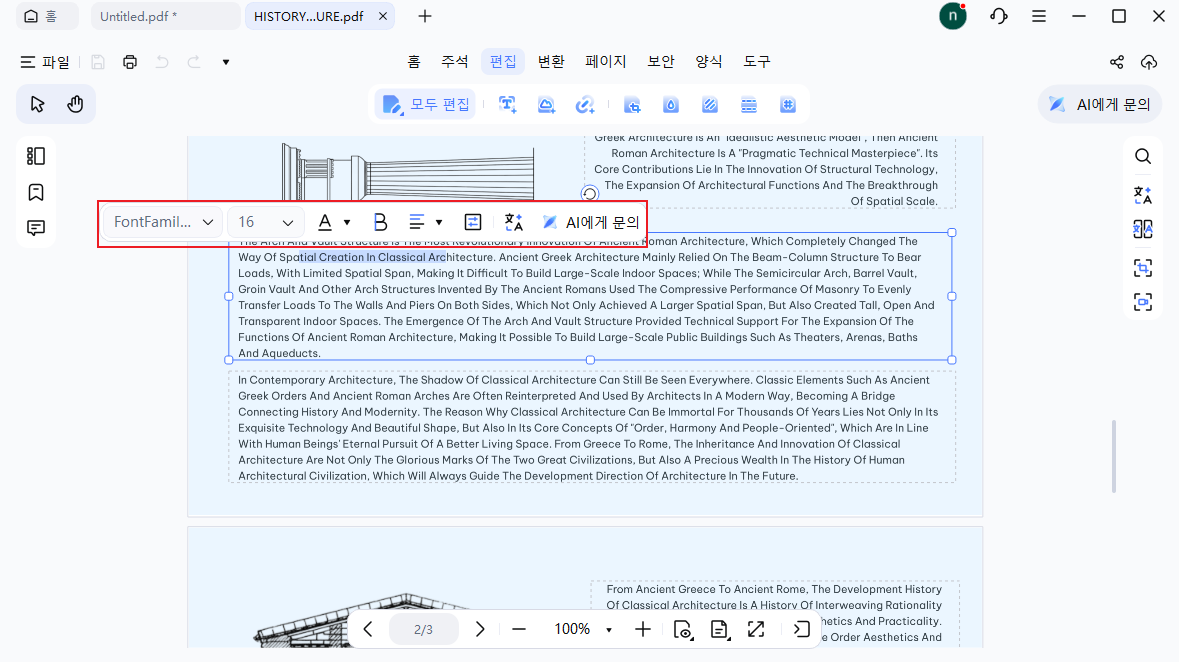The width and height of the screenshot is (1179, 662).
Task: Click the page number field 2/3
Action: [x=423, y=629]
